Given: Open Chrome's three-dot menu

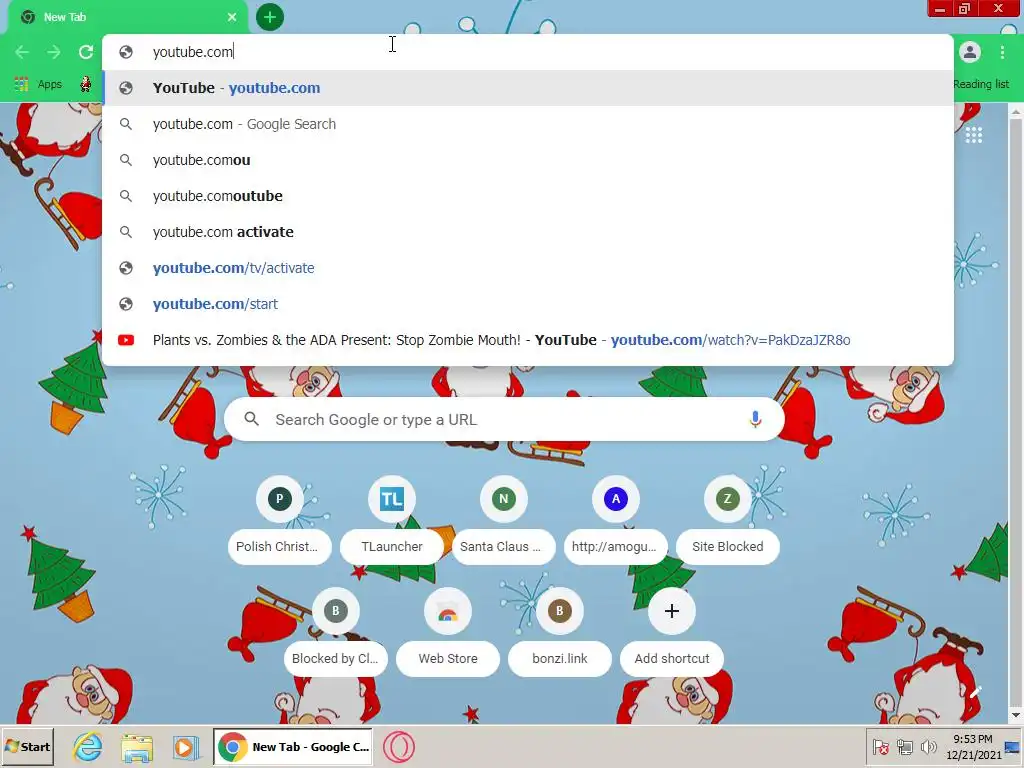Looking at the screenshot, I should click(x=1002, y=52).
